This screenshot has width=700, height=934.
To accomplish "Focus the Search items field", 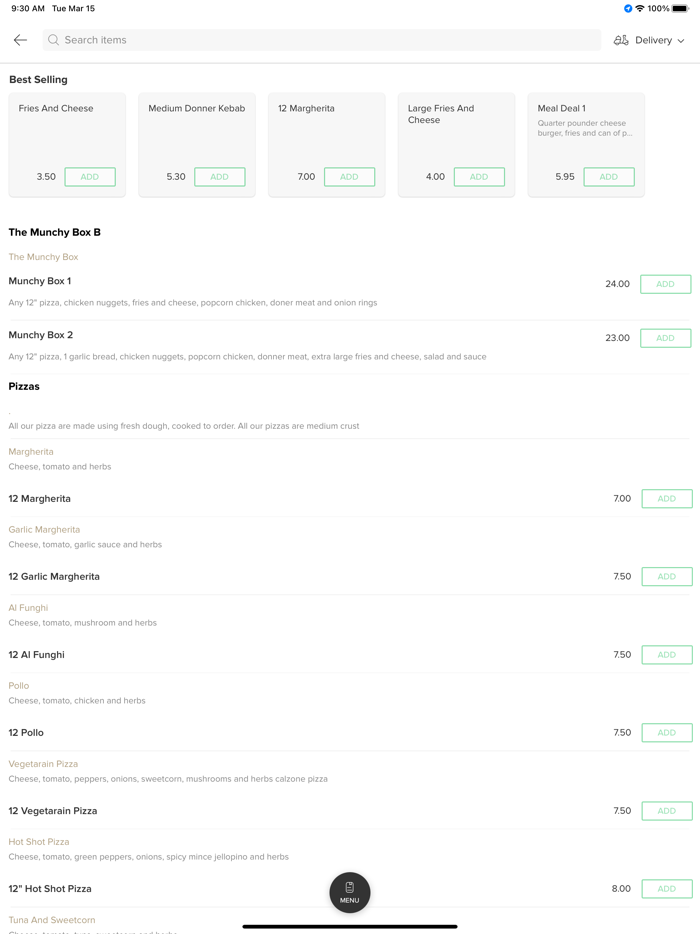I will point(320,40).
